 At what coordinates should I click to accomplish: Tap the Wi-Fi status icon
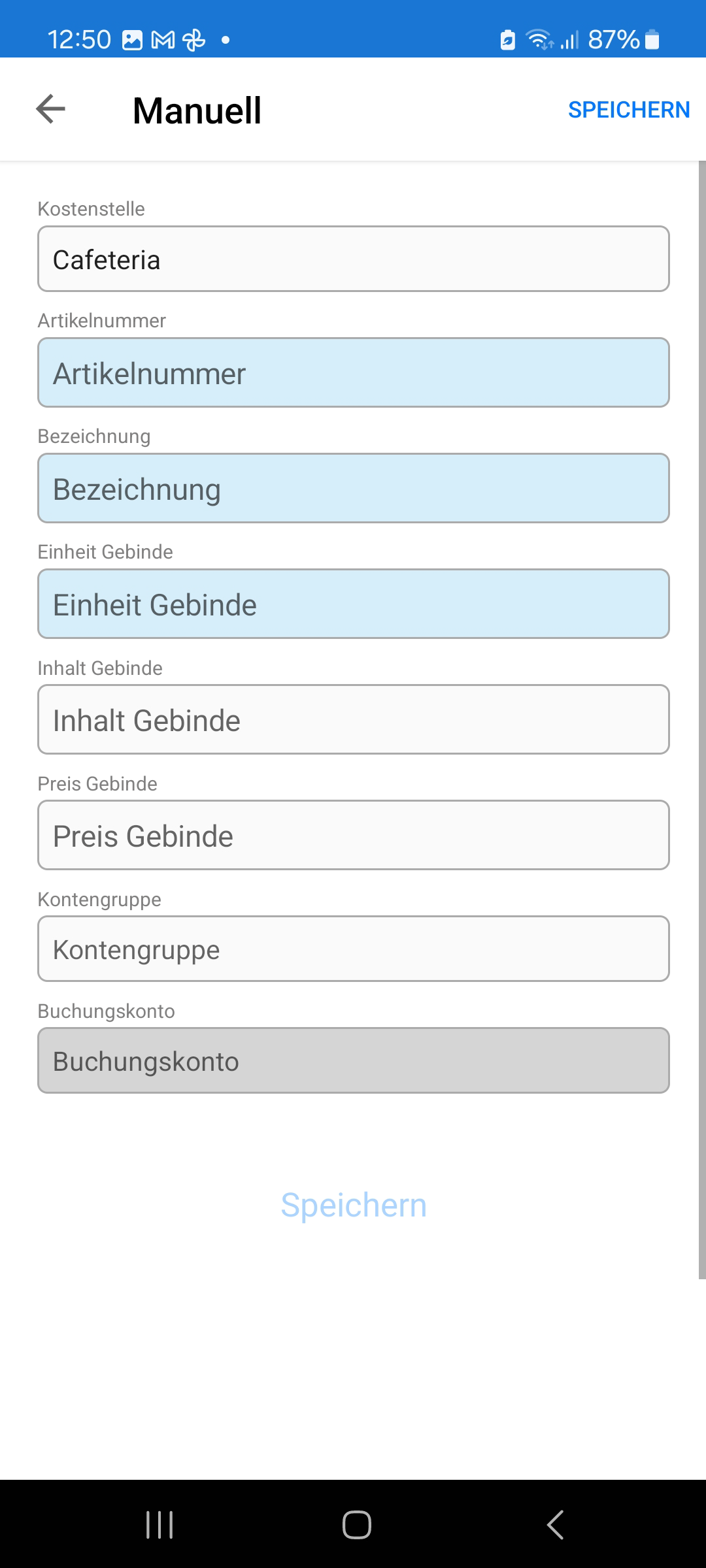[x=539, y=41]
